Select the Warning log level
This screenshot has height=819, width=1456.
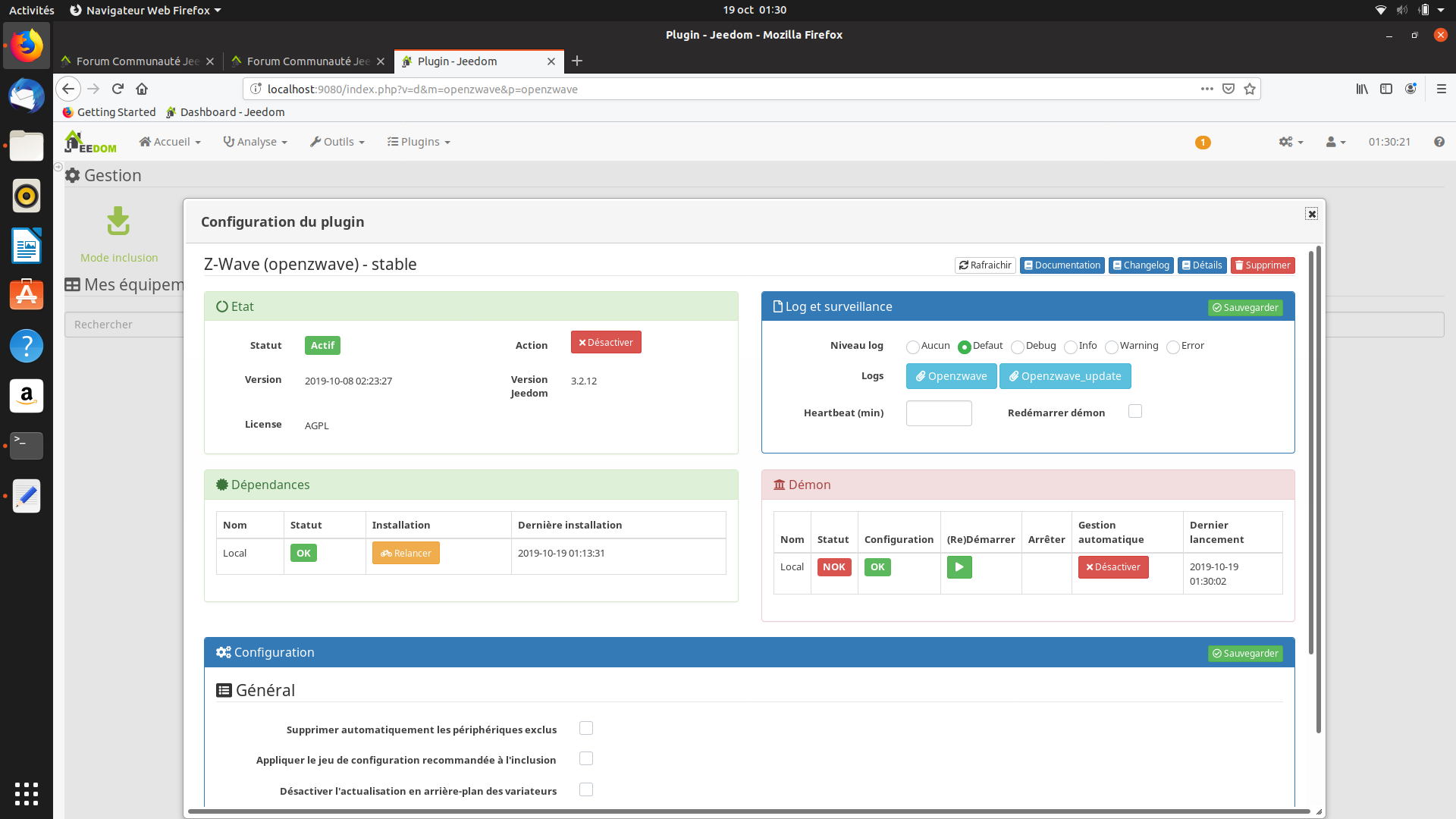pyautogui.click(x=1112, y=347)
